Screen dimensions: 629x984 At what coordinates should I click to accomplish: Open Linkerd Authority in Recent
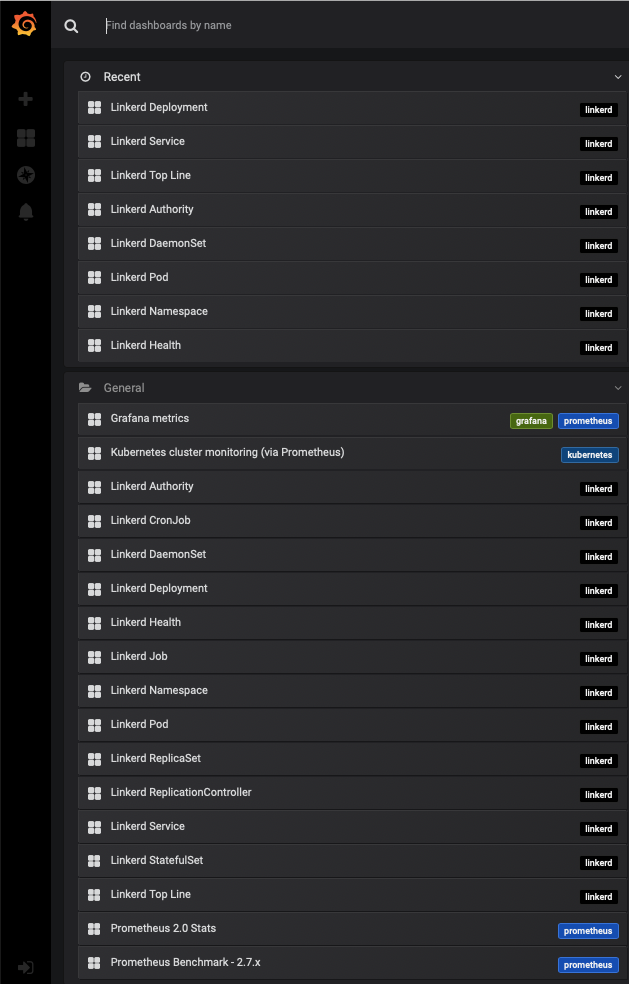coord(352,209)
